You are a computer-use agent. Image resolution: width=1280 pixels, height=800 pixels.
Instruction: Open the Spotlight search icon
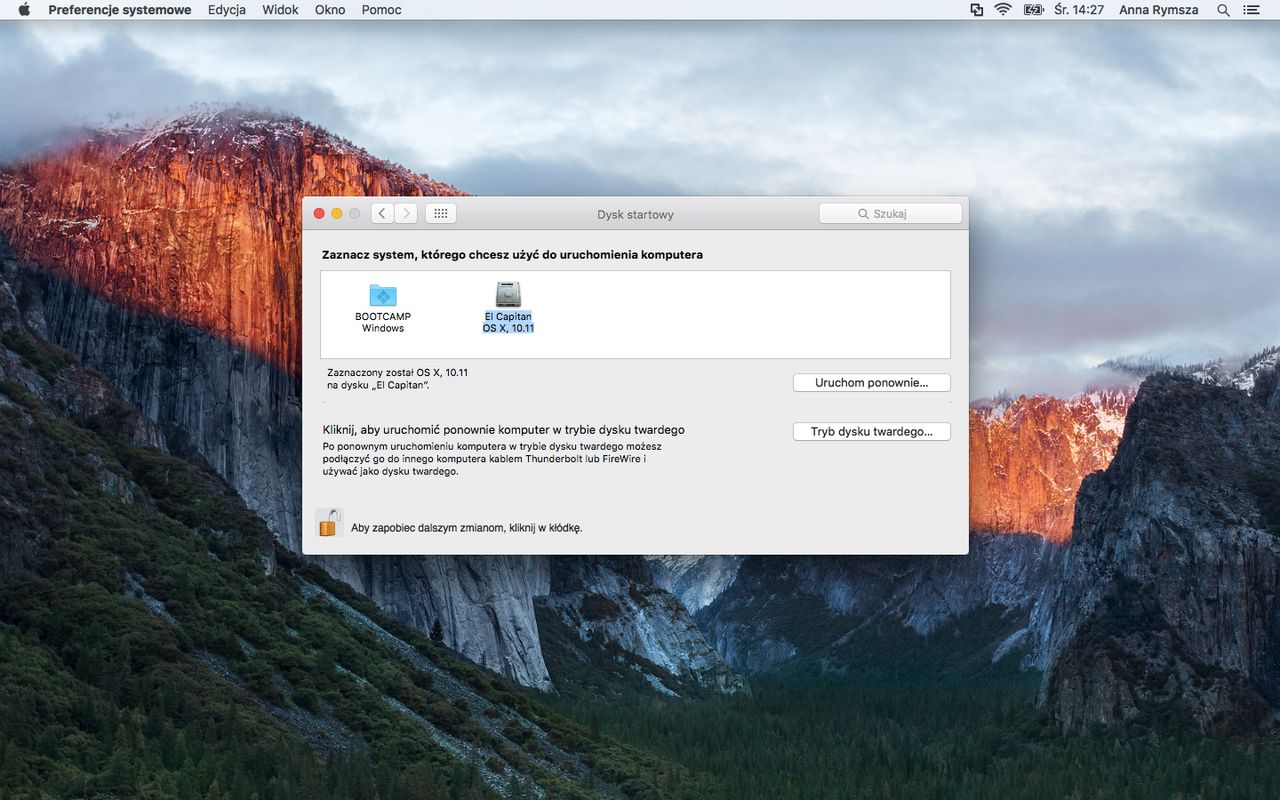pos(1223,10)
